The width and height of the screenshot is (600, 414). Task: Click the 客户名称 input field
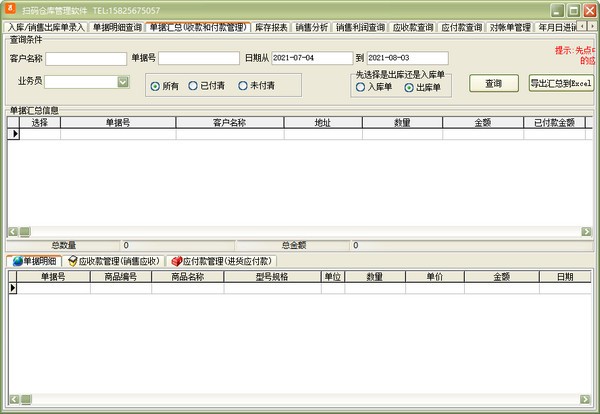coord(86,58)
